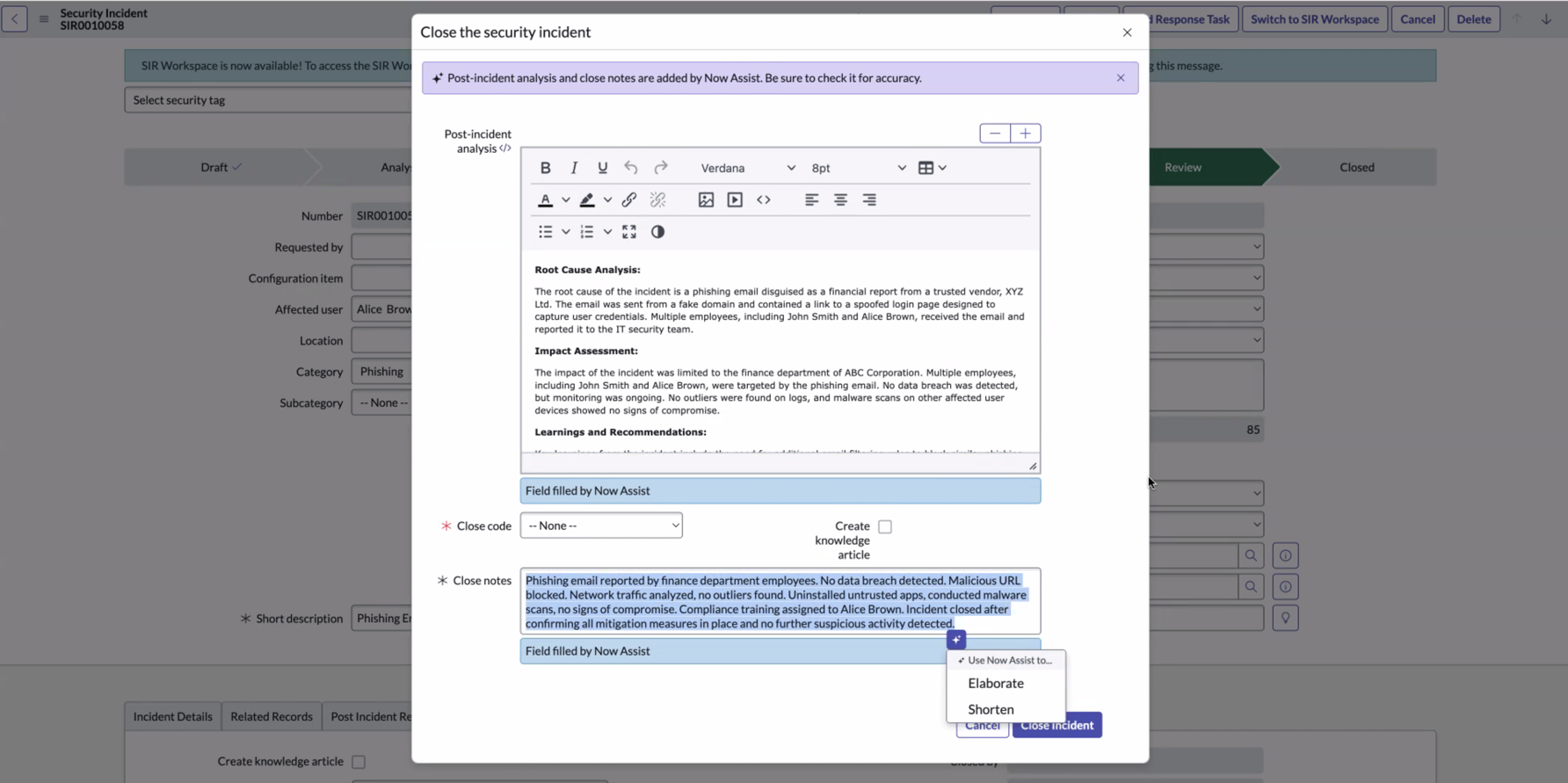Toggle bold formatting in the editor
1568x783 pixels.
[545, 168]
